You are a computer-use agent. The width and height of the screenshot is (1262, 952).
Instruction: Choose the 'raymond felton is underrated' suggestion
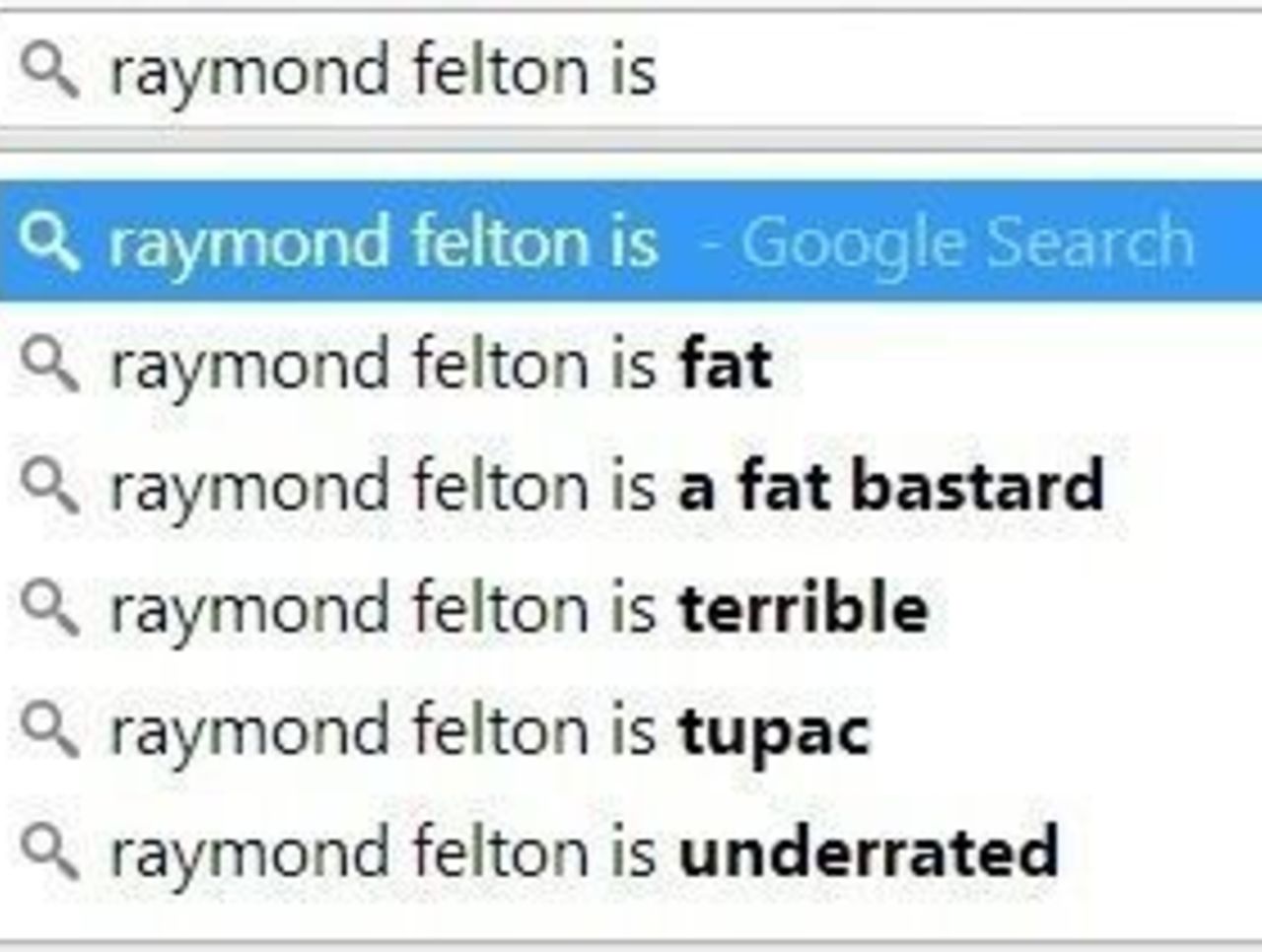584,852
